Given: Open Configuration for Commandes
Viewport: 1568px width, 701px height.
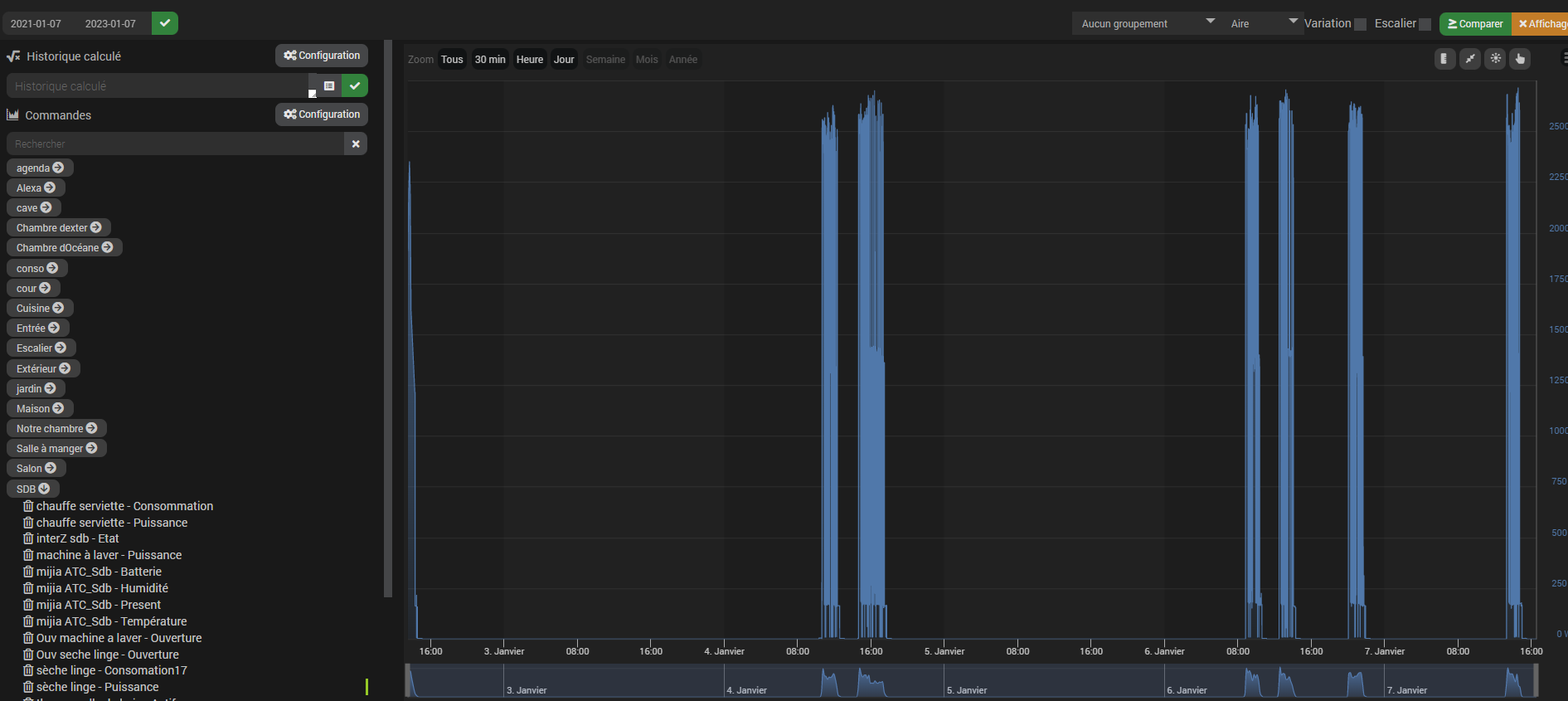Looking at the screenshot, I should click(x=322, y=114).
